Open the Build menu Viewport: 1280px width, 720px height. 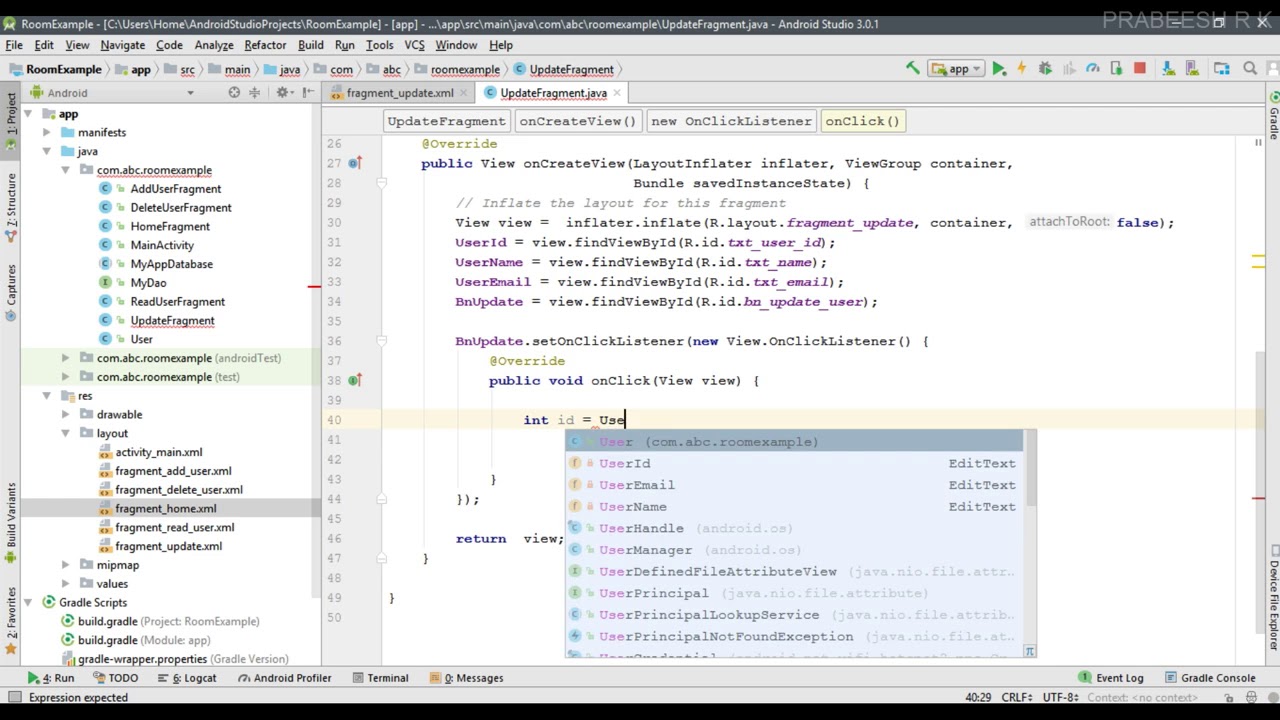click(x=310, y=45)
